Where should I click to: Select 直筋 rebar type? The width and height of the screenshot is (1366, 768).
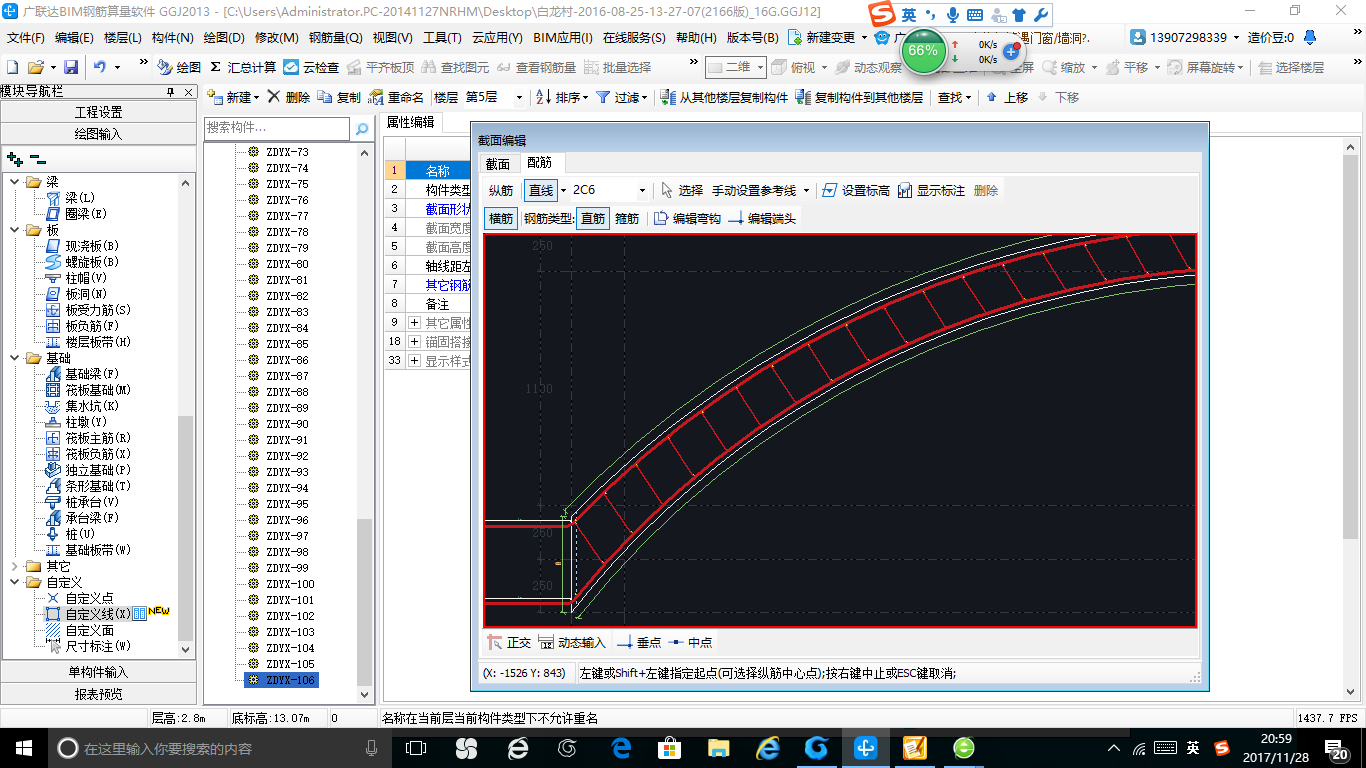click(593, 218)
